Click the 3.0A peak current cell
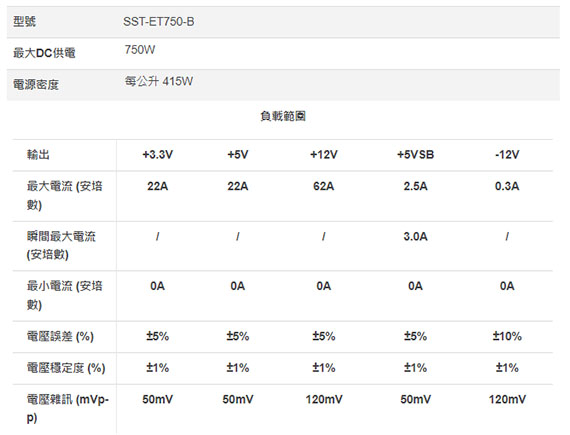 click(x=416, y=237)
